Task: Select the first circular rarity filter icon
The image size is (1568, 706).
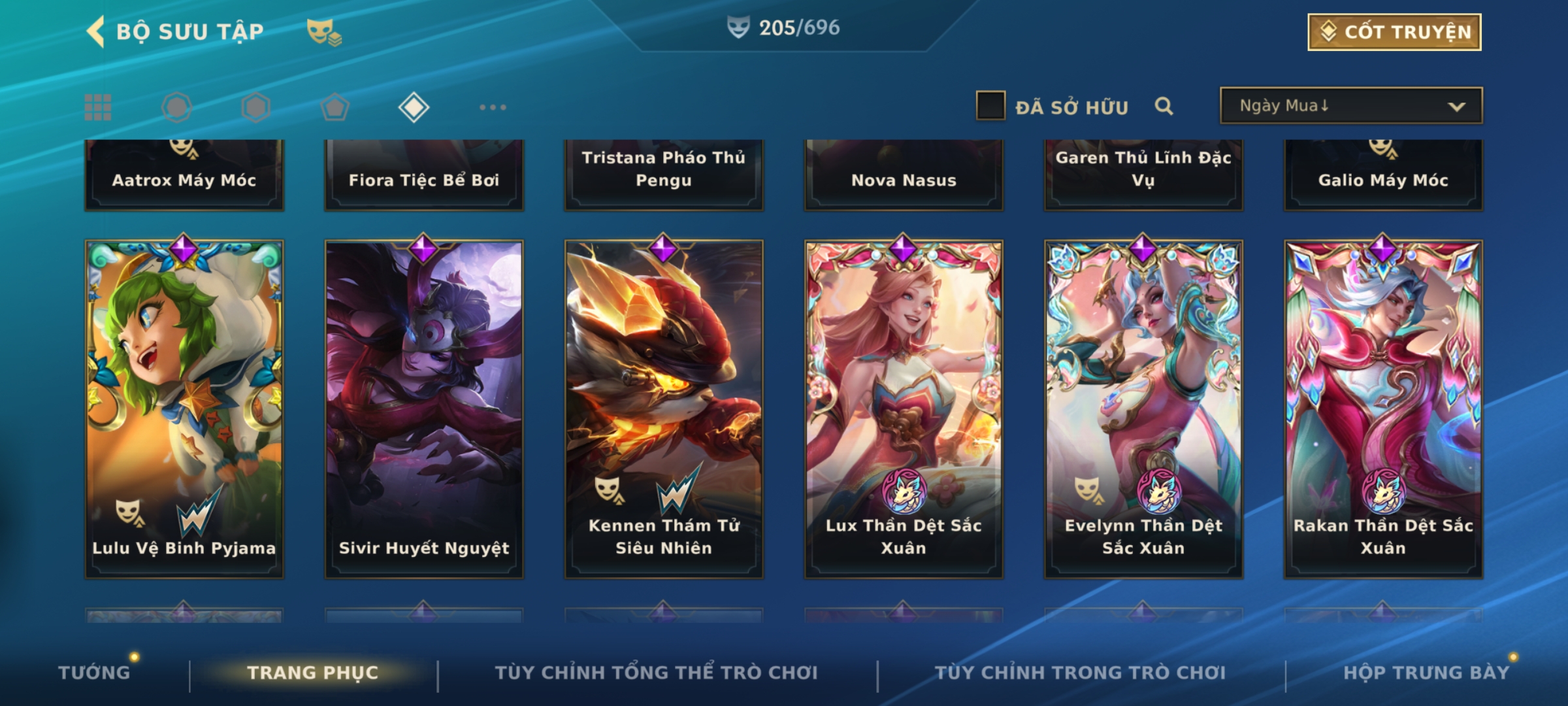Action: (x=176, y=107)
